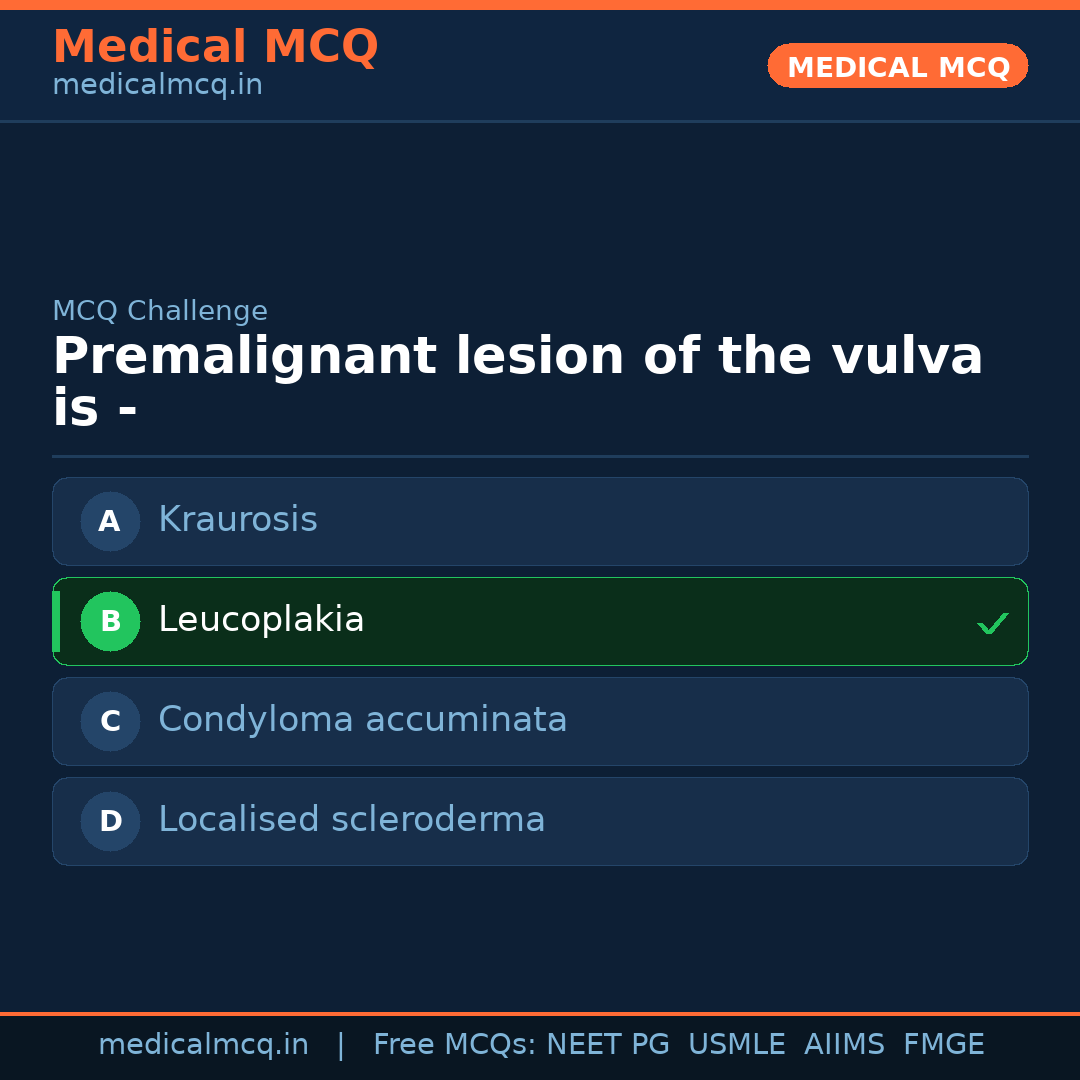The height and width of the screenshot is (1080, 1080).
Task: Click the circular letter badge for option A
Action: [x=110, y=521]
